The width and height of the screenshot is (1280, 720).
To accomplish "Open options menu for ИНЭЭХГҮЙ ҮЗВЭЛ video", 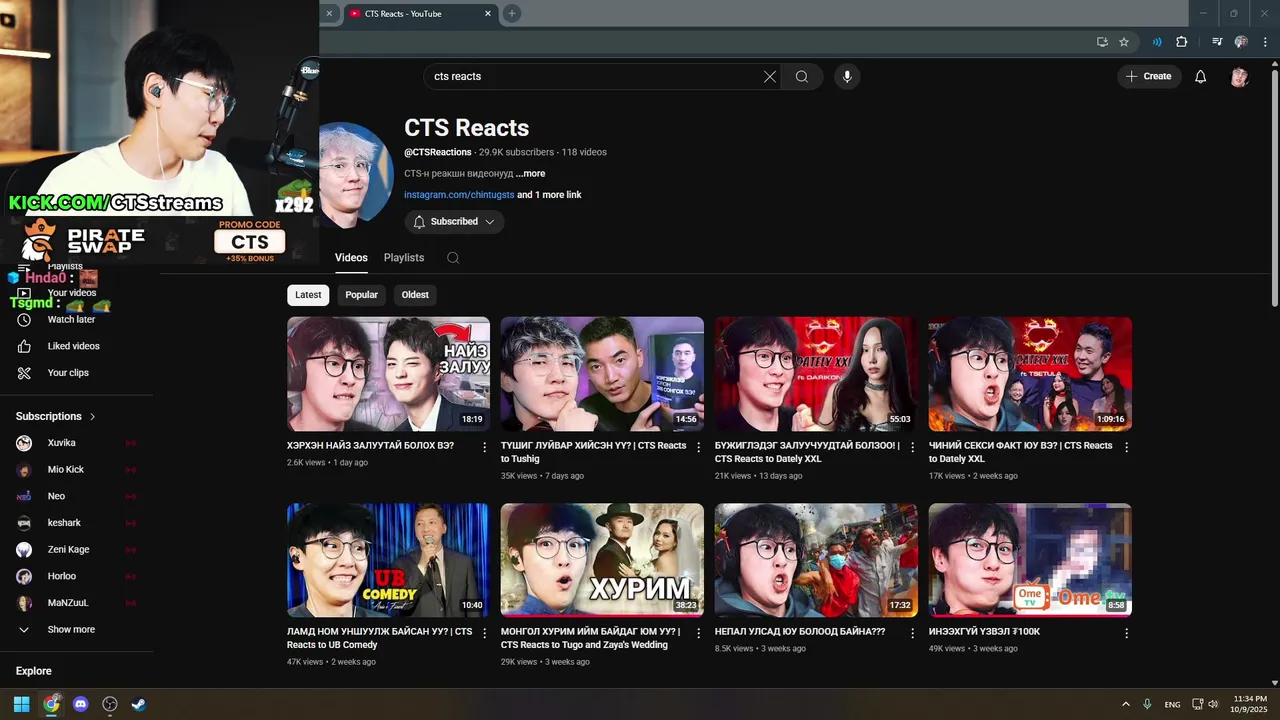I will pos(1127,633).
